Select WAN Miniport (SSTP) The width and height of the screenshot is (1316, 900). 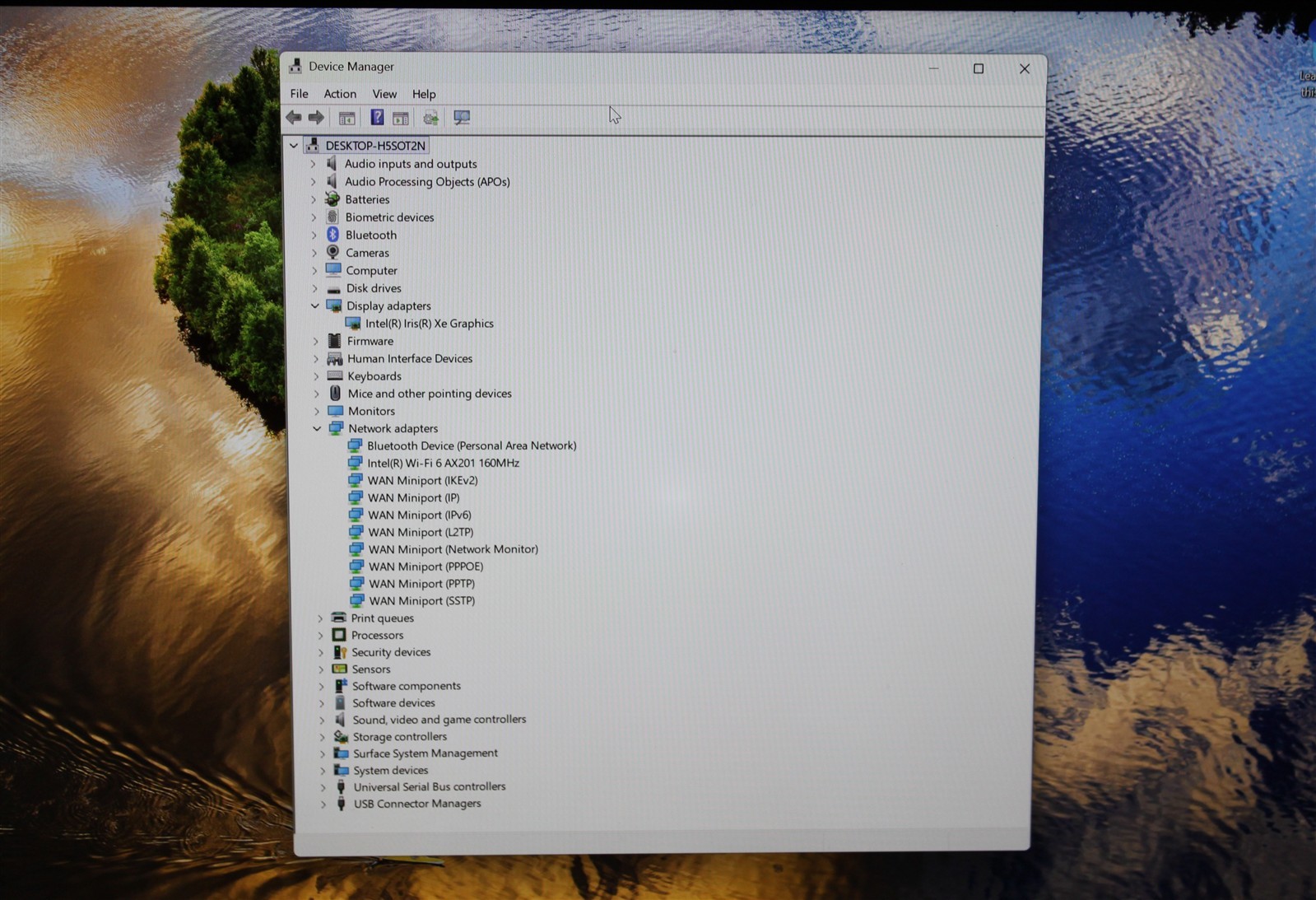(x=422, y=601)
